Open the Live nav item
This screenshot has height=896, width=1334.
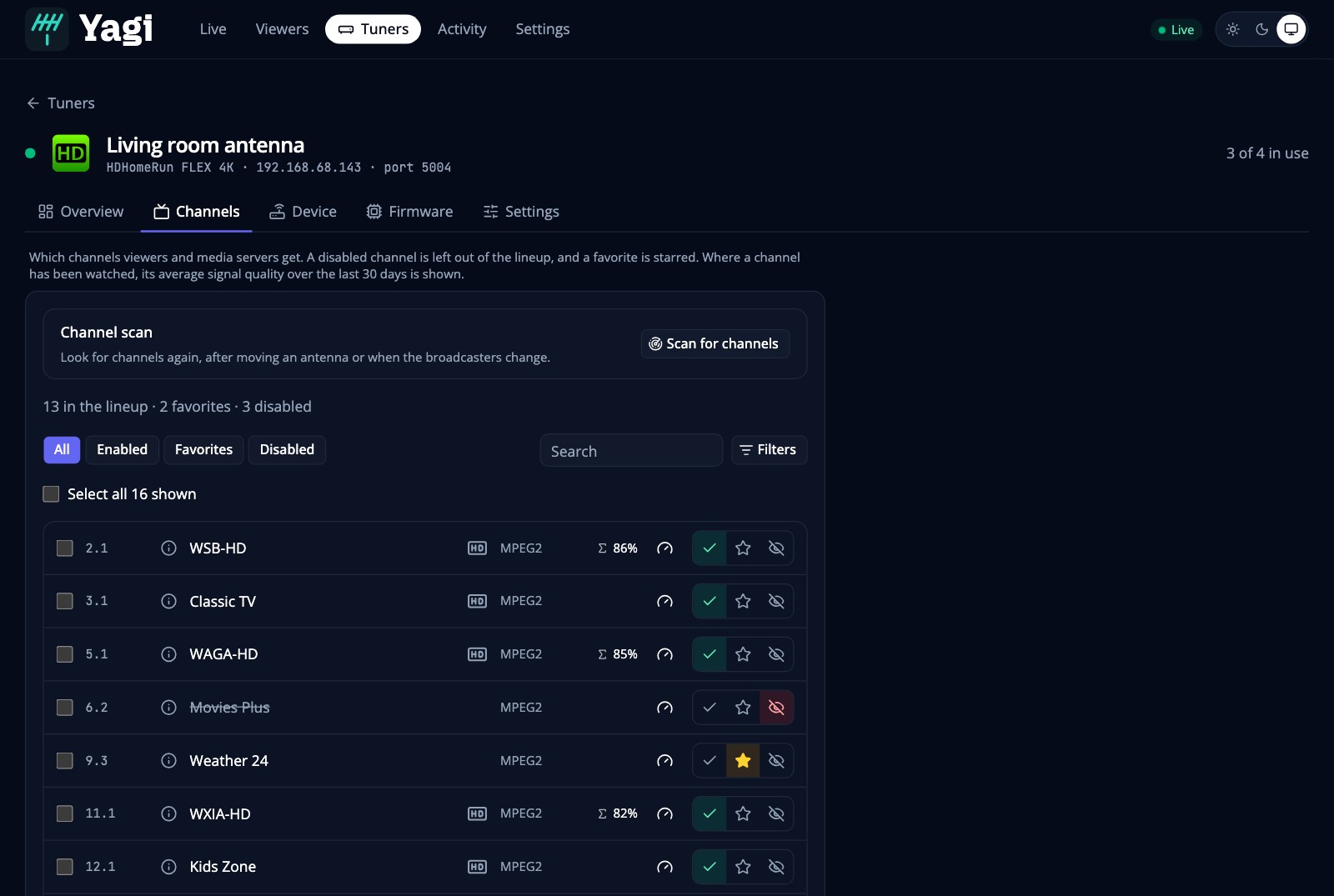tap(213, 29)
